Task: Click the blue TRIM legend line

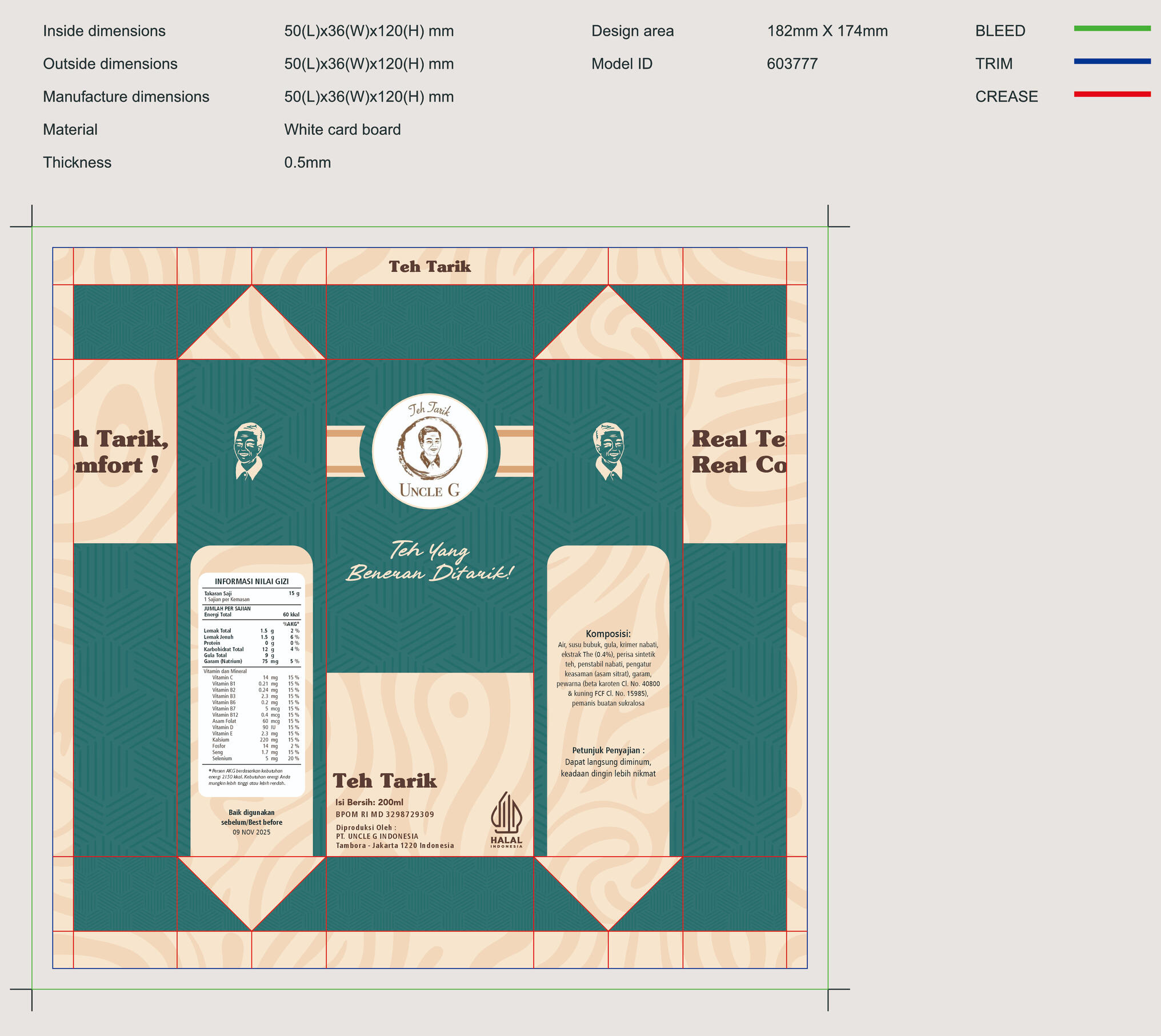Action: point(1112,61)
